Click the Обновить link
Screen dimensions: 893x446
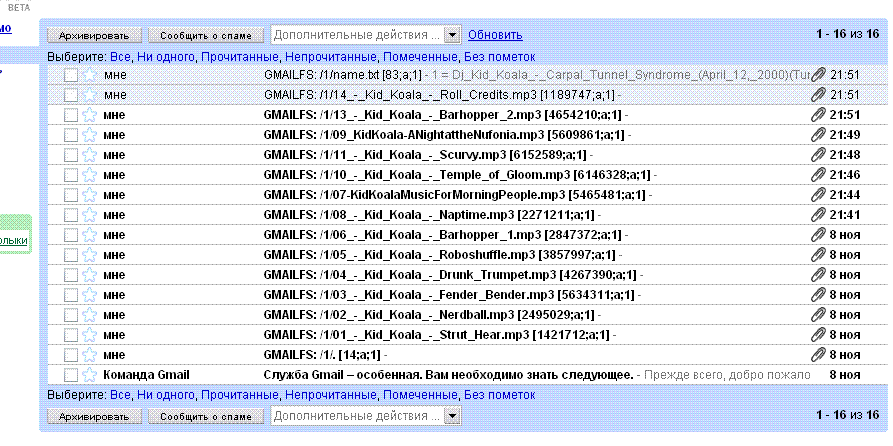click(x=494, y=35)
